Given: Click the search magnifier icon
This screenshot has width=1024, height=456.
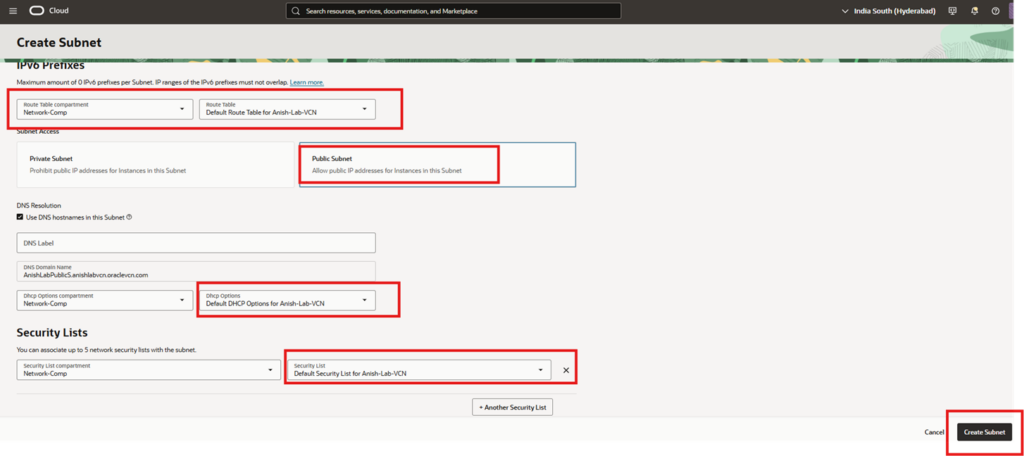Looking at the screenshot, I should [296, 11].
